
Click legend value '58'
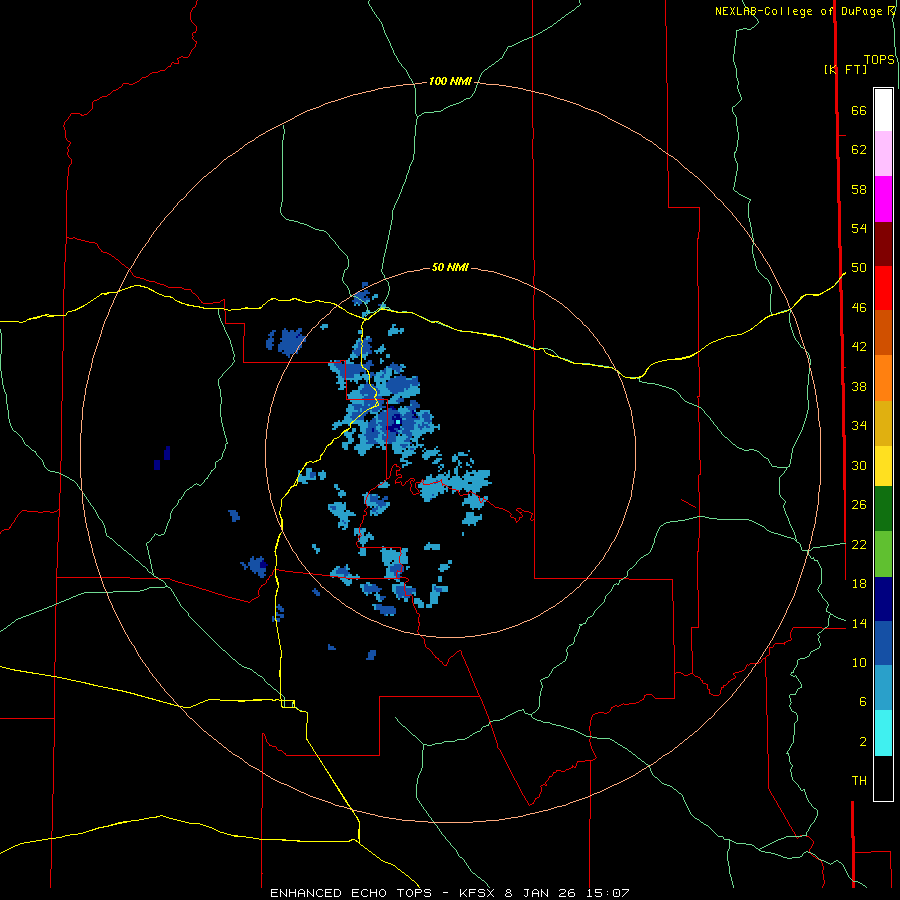coord(859,189)
